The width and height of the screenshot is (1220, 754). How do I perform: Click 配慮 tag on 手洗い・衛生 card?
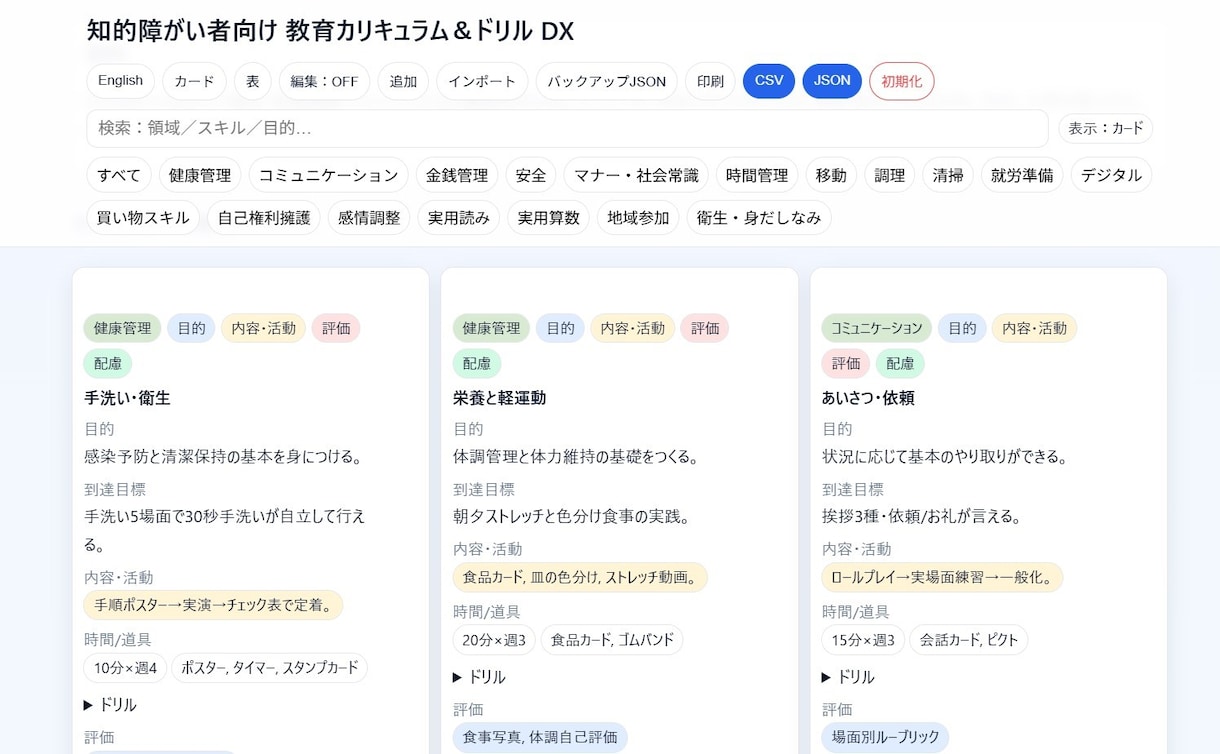(x=108, y=364)
